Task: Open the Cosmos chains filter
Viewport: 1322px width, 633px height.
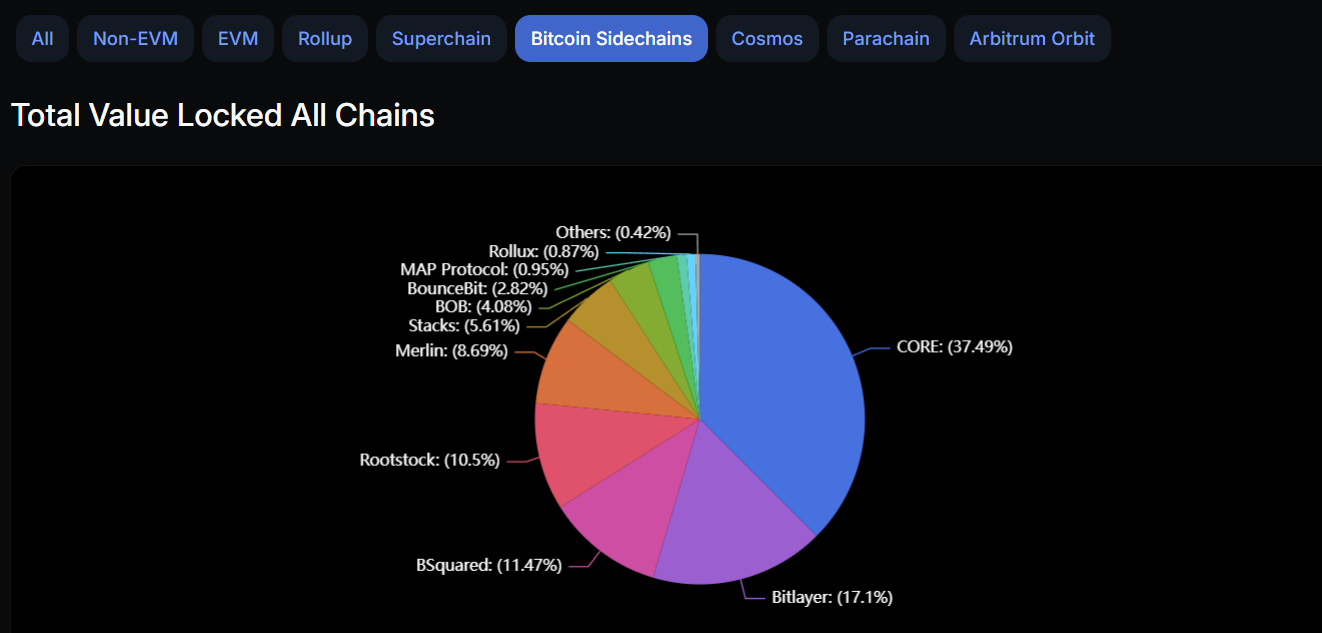Action: pyautogui.click(x=767, y=38)
